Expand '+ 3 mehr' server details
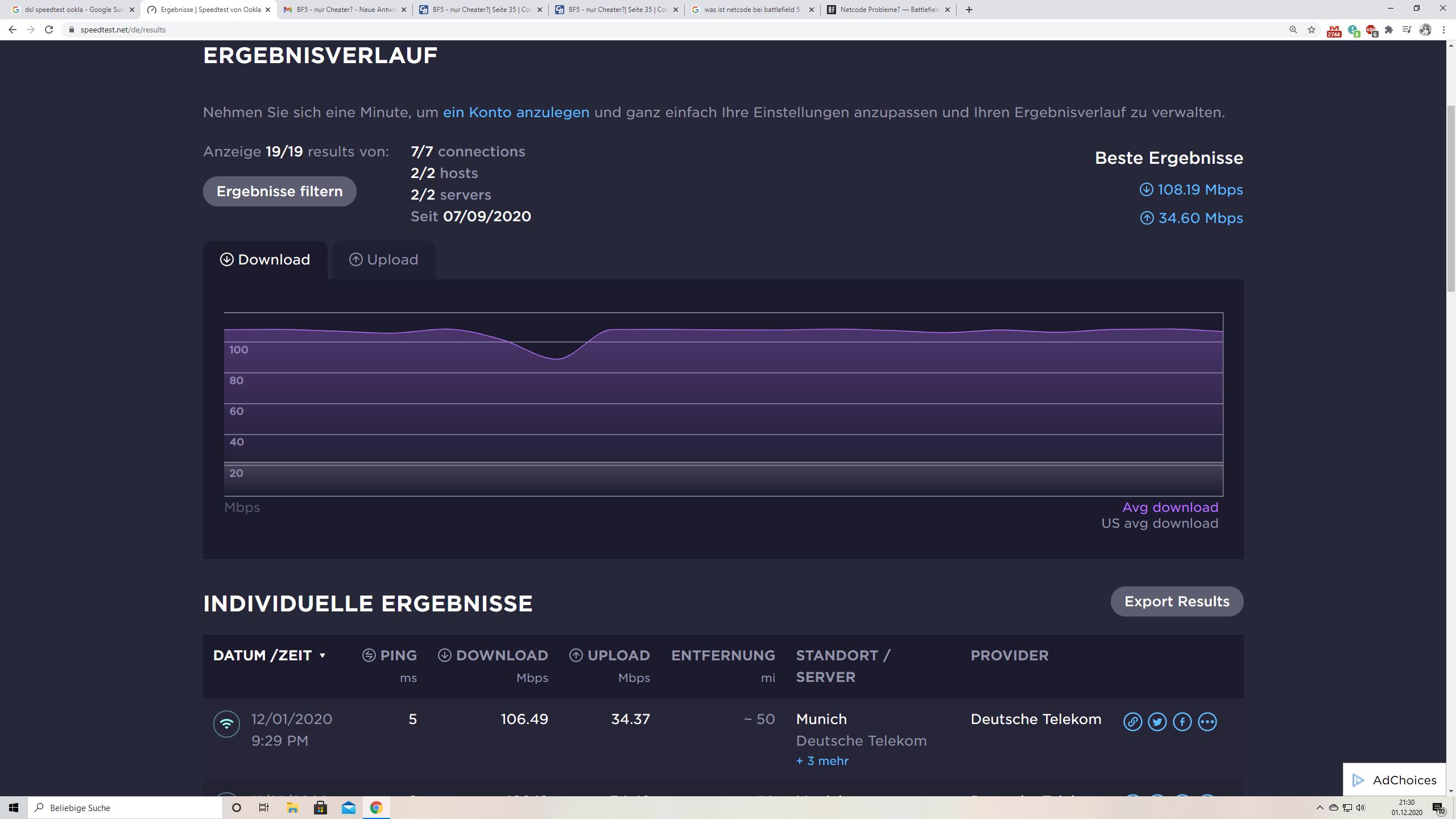Image resolution: width=1456 pixels, height=819 pixels. click(822, 761)
